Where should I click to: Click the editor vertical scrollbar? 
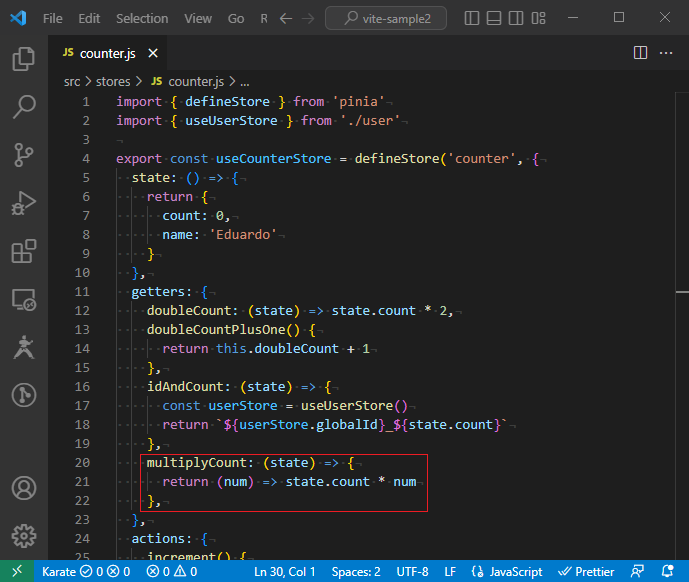tap(682, 325)
